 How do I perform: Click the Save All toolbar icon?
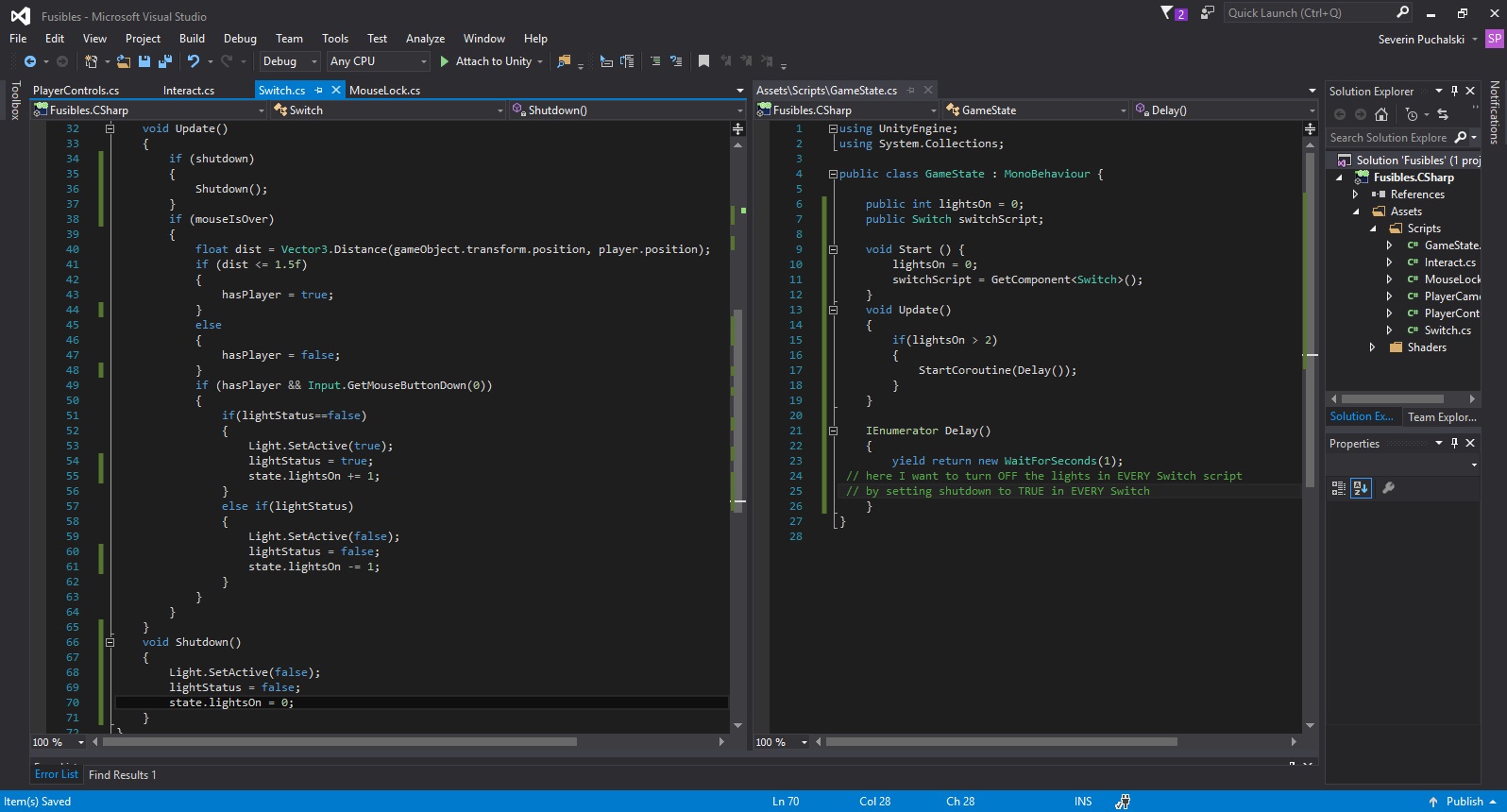click(165, 61)
